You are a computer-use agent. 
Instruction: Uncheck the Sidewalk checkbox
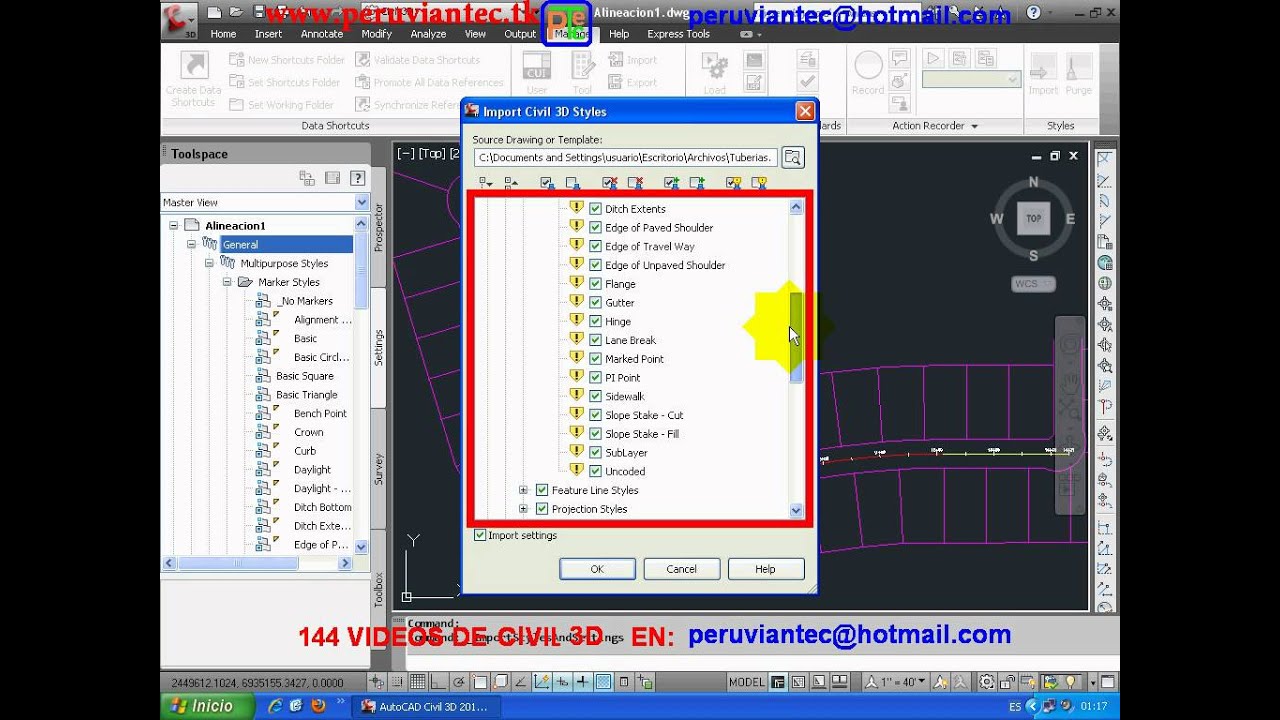coord(596,396)
